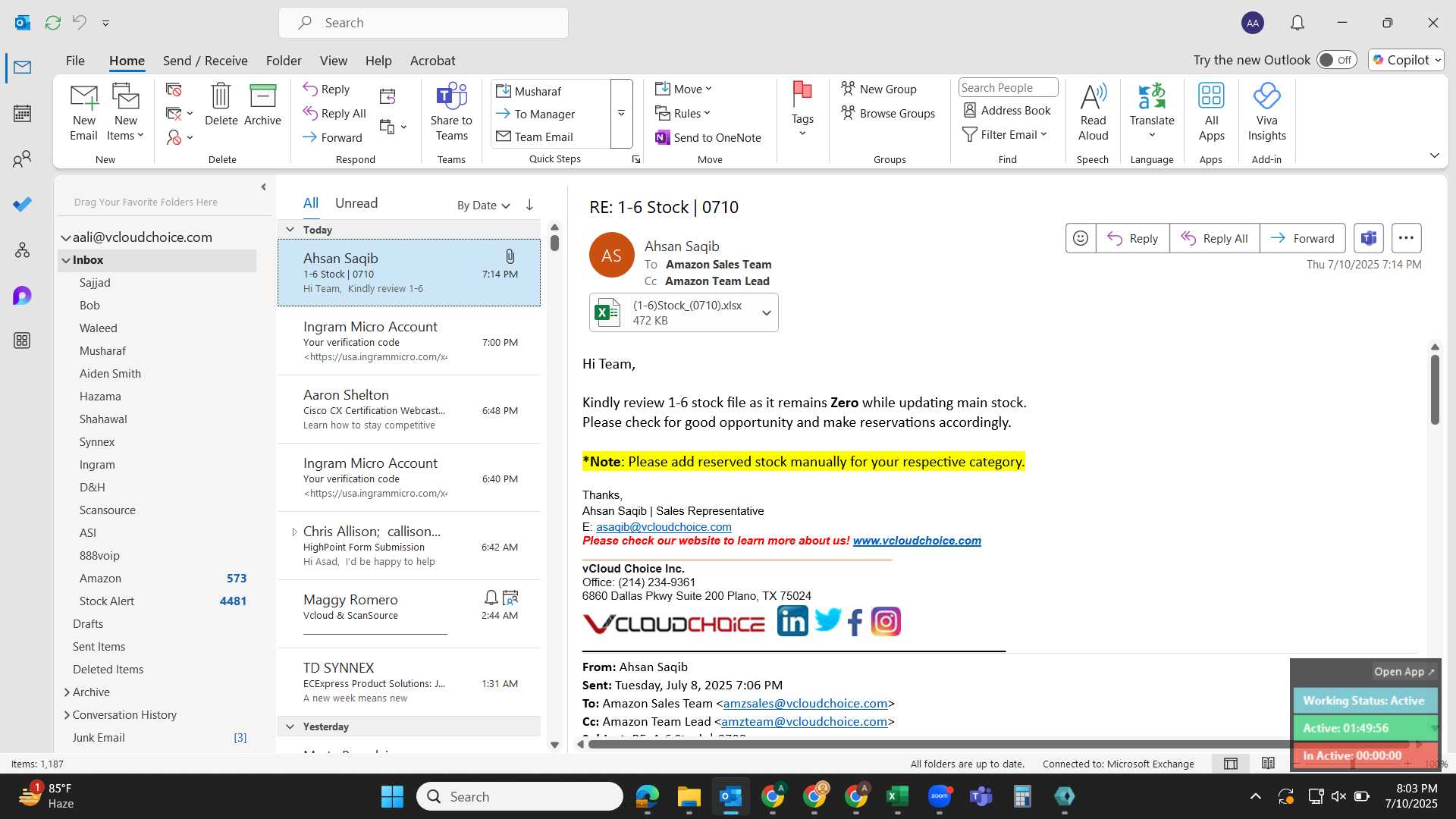Image resolution: width=1456 pixels, height=819 pixels.
Task: Switch to Normal view in status bar
Action: pyautogui.click(x=1231, y=764)
